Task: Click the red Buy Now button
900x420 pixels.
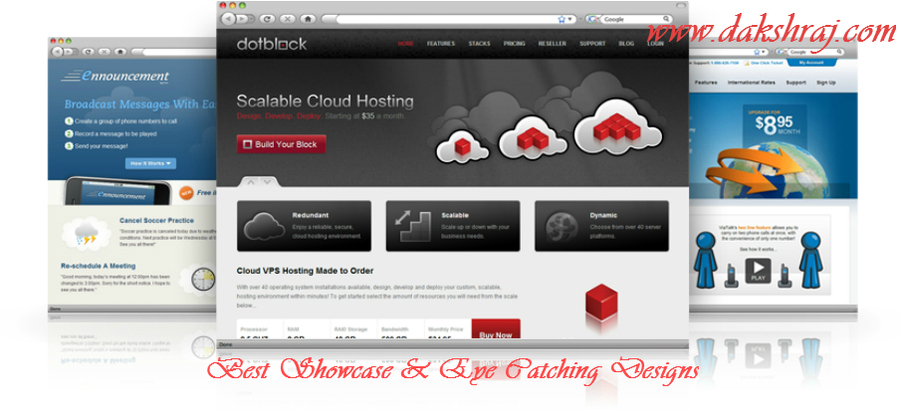Action: (496, 329)
